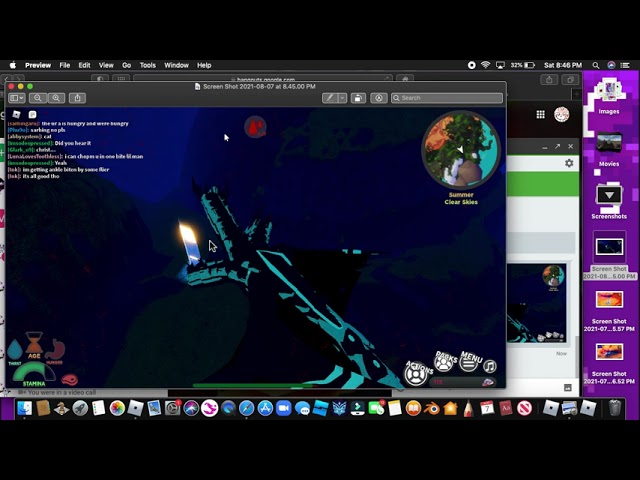Open Finder from the Dock
Screen dimensions: 640x480
coord(24,408)
